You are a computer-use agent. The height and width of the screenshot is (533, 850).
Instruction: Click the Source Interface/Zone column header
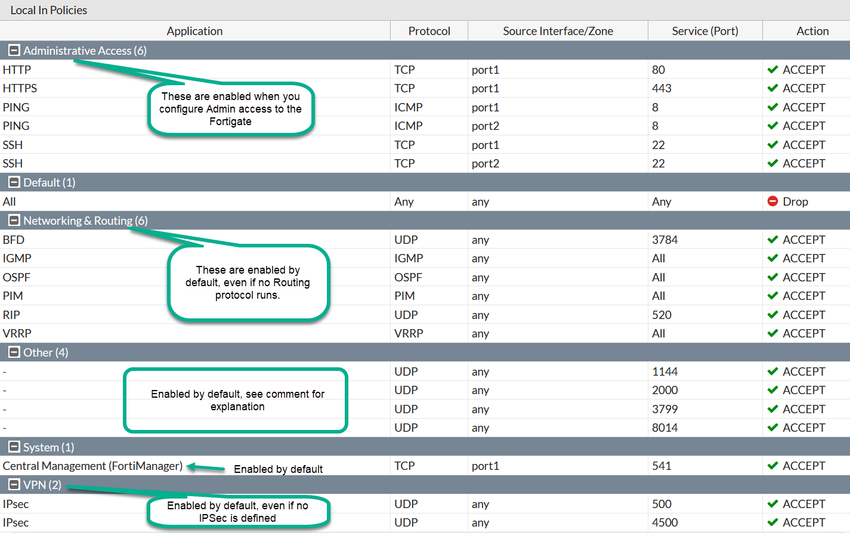coord(558,31)
